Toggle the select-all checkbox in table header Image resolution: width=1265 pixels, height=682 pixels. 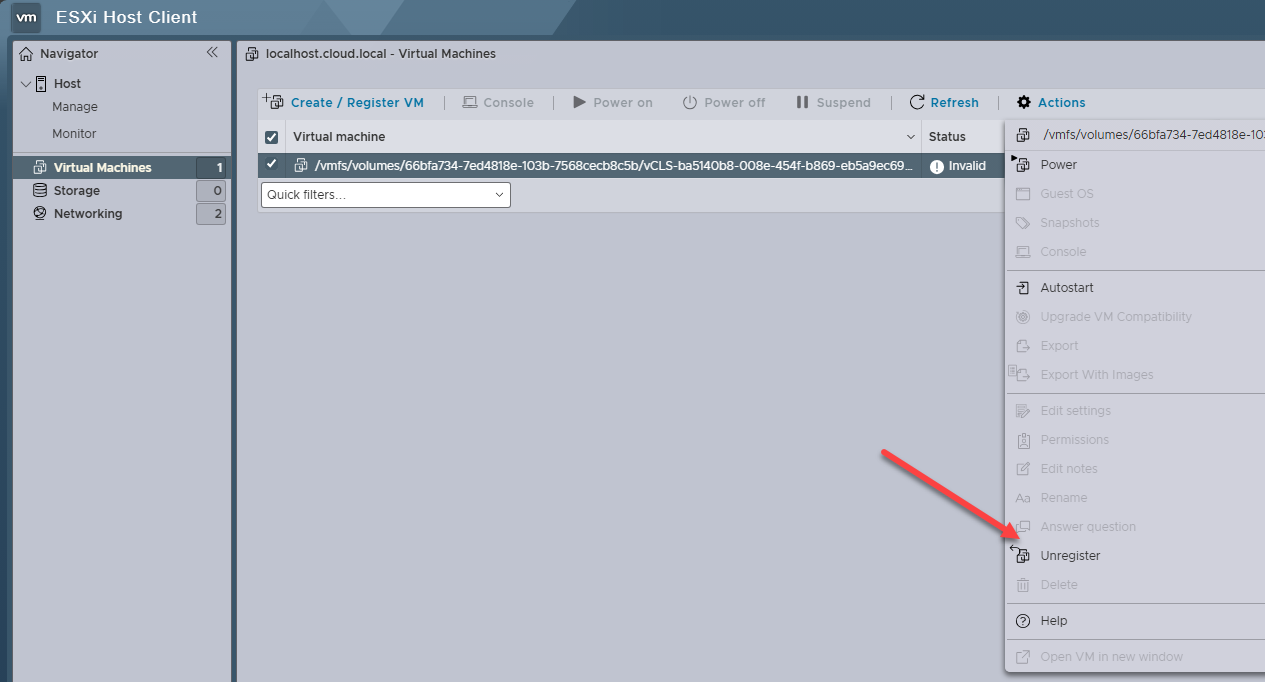[x=271, y=137]
